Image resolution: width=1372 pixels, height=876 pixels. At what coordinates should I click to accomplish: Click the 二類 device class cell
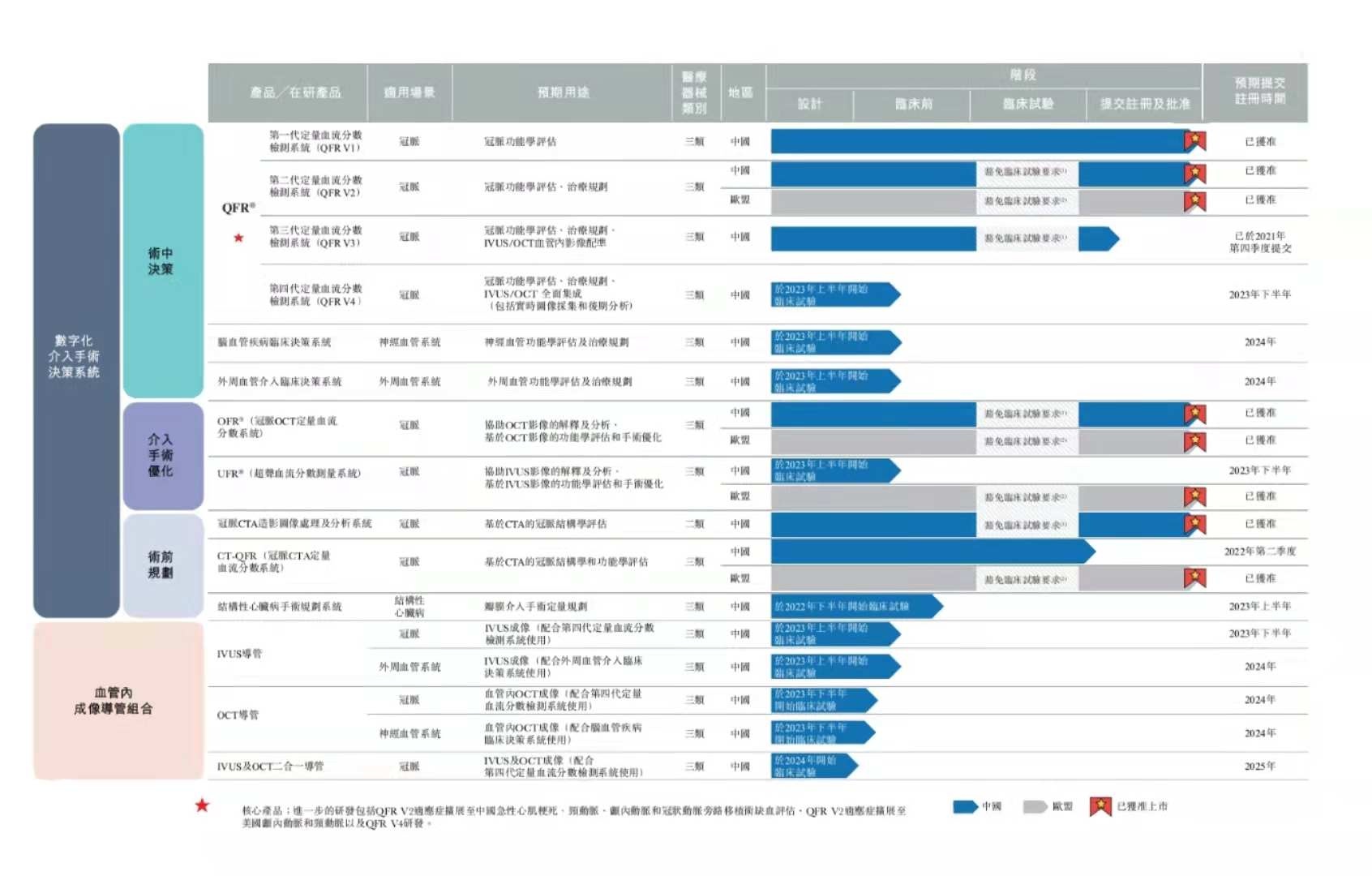pos(695,524)
